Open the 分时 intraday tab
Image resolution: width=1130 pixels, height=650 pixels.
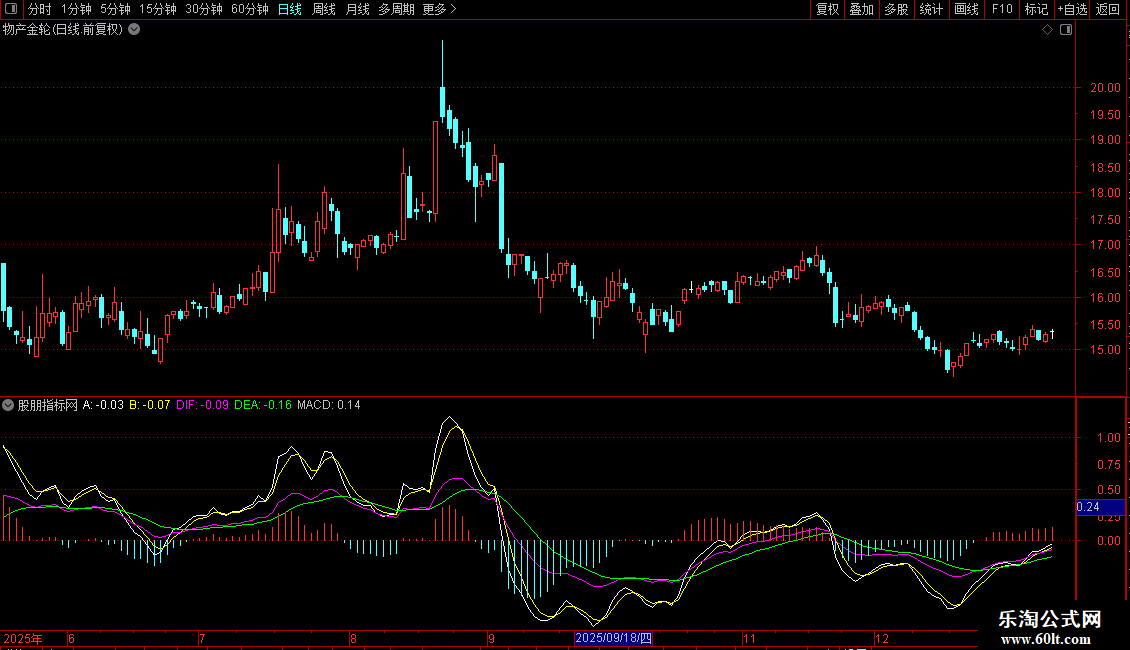tap(39, 10)
